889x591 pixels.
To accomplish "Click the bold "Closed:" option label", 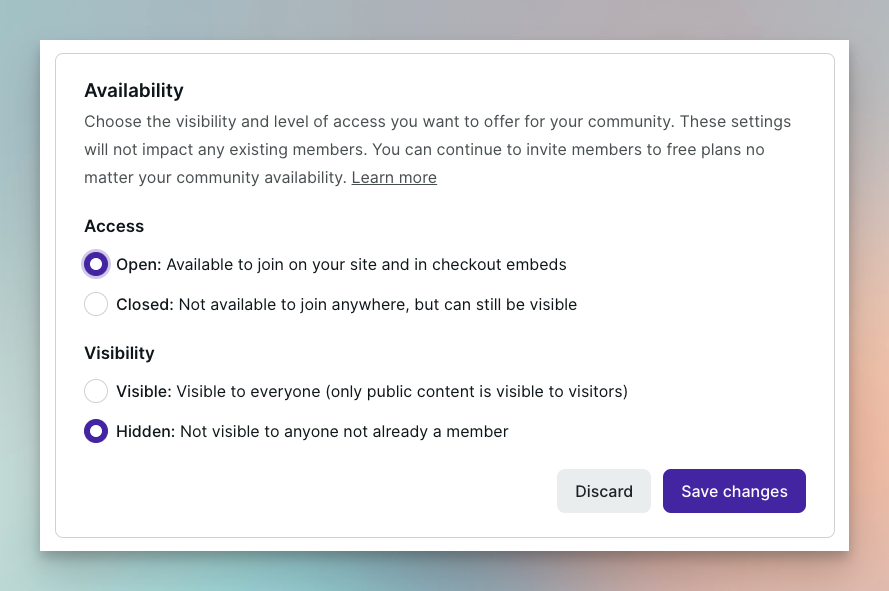I will (145, 304).
